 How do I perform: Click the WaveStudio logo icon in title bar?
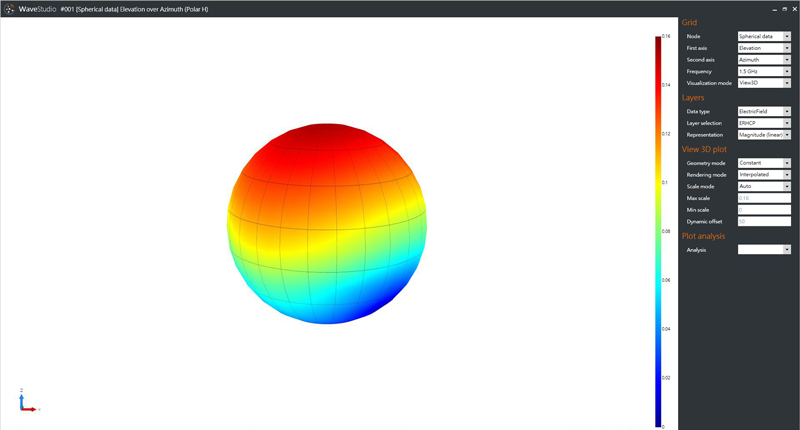(10, 8)
